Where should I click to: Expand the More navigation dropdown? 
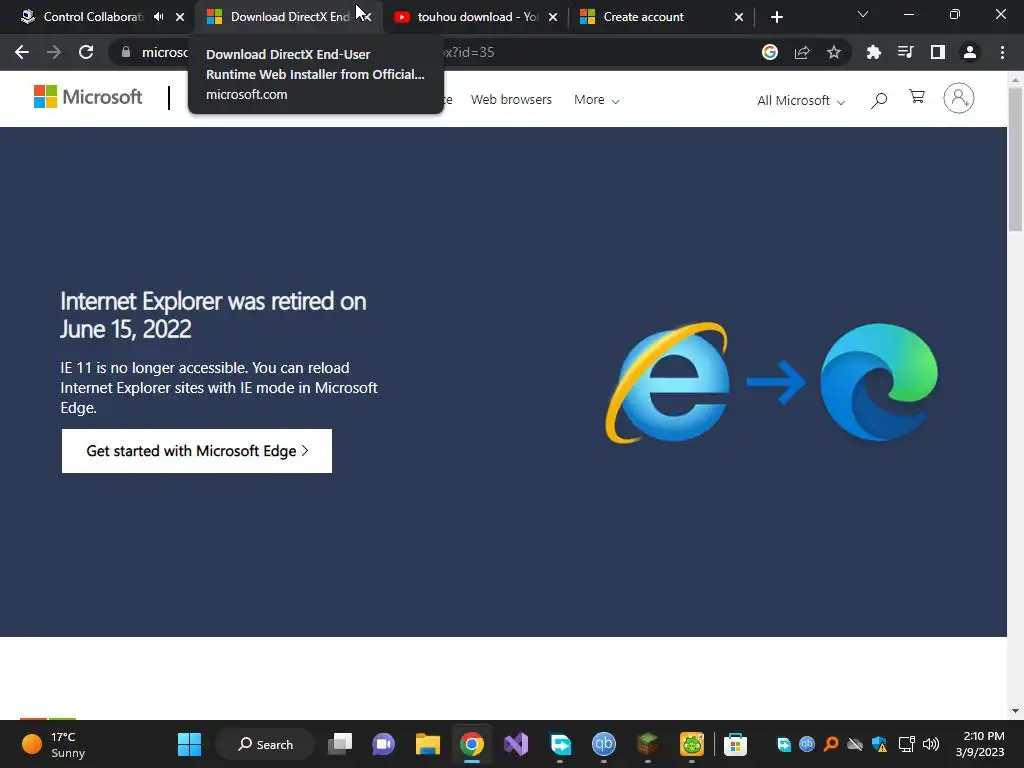coord(596,100)
